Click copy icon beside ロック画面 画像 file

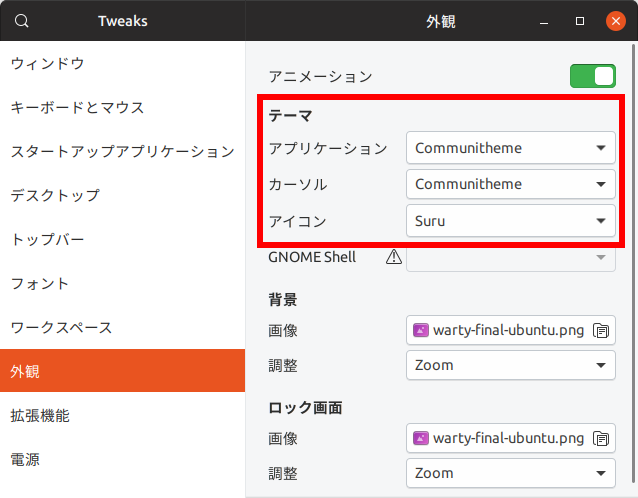[601, 438]
